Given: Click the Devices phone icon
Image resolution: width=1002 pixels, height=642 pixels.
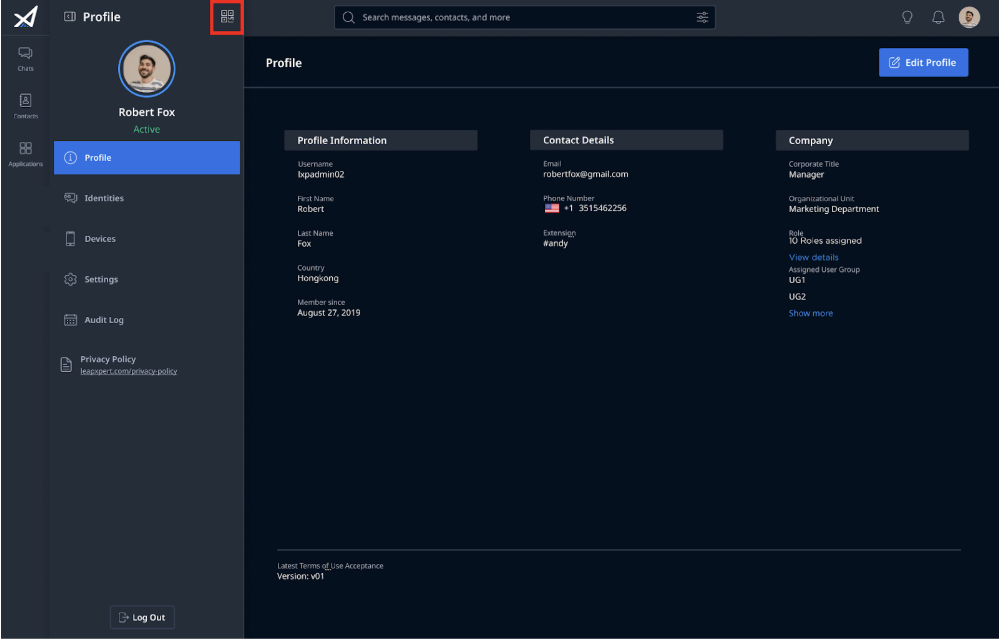Looking at the screenshot, I should tap(70, 239).
